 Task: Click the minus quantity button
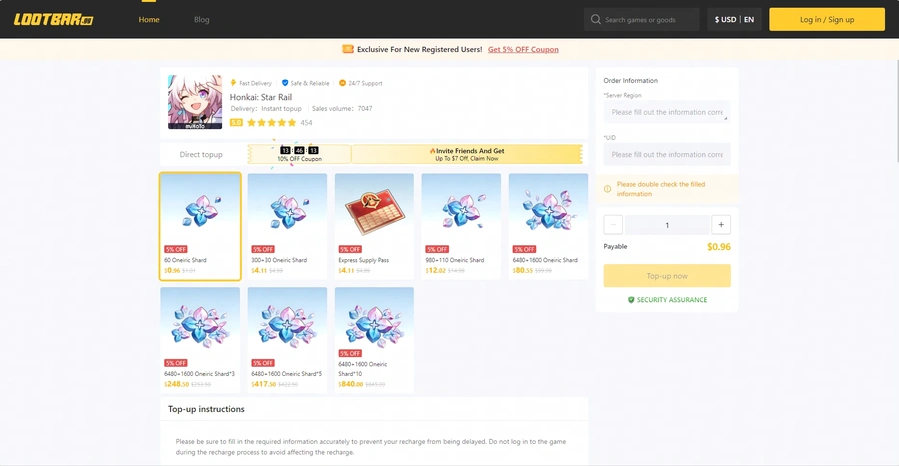[613, 225]
